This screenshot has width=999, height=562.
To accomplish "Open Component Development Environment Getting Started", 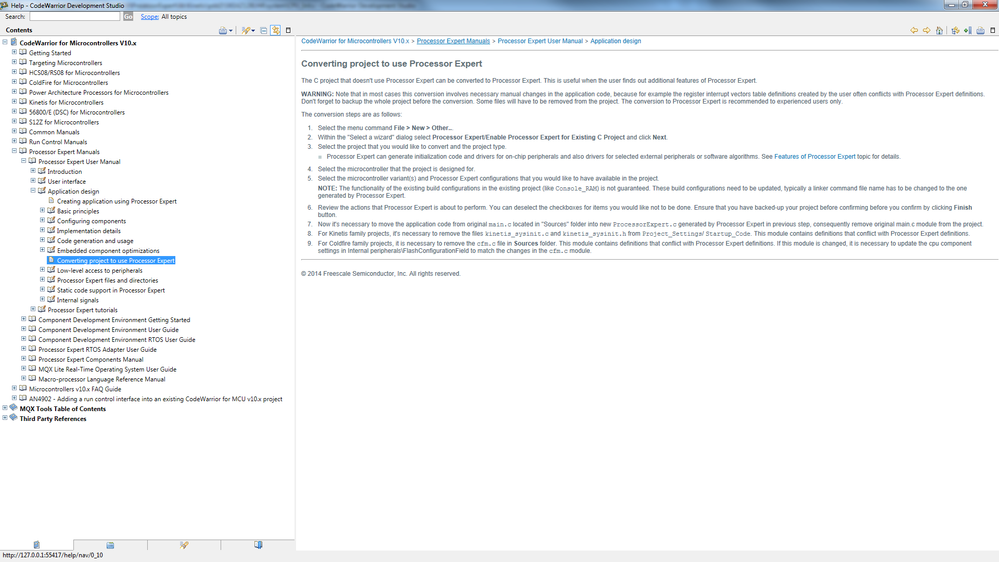I will pyautogui.click(x=114, y=320).
